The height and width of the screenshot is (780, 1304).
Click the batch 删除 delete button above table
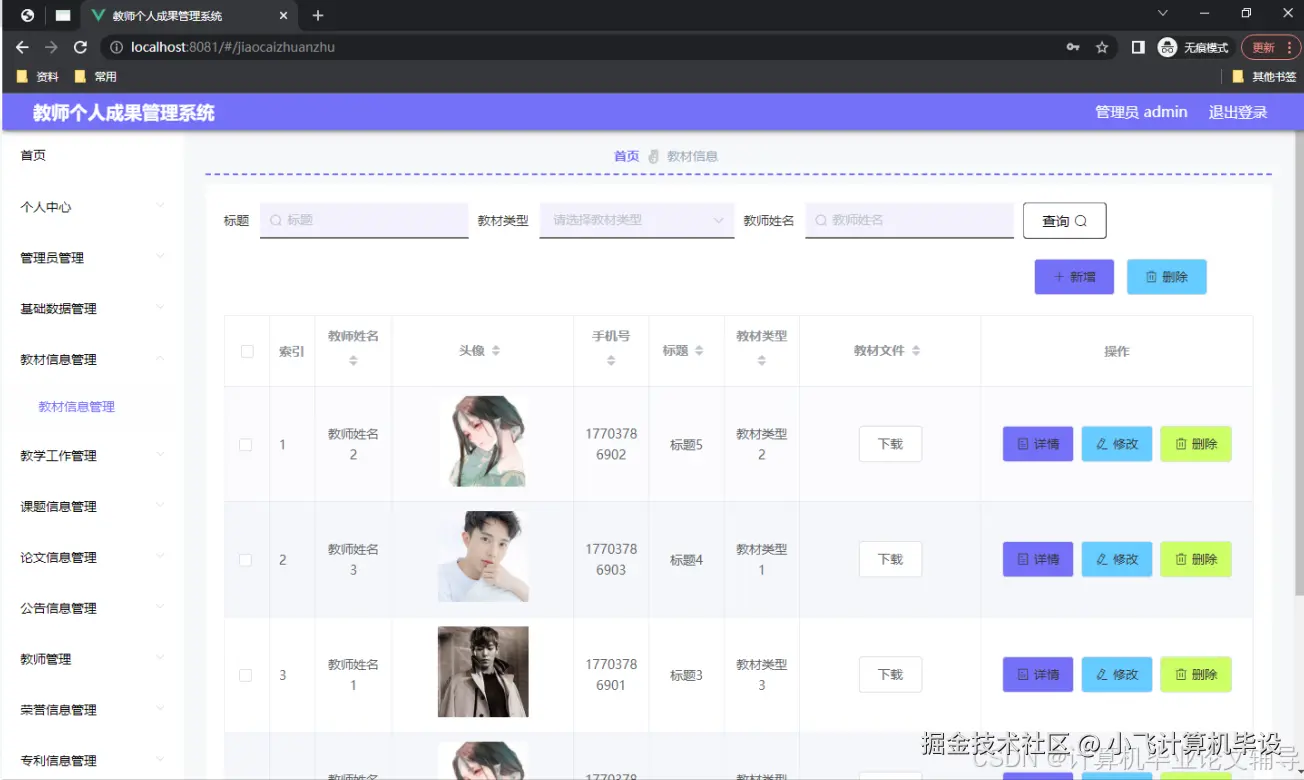[1166, 276]
